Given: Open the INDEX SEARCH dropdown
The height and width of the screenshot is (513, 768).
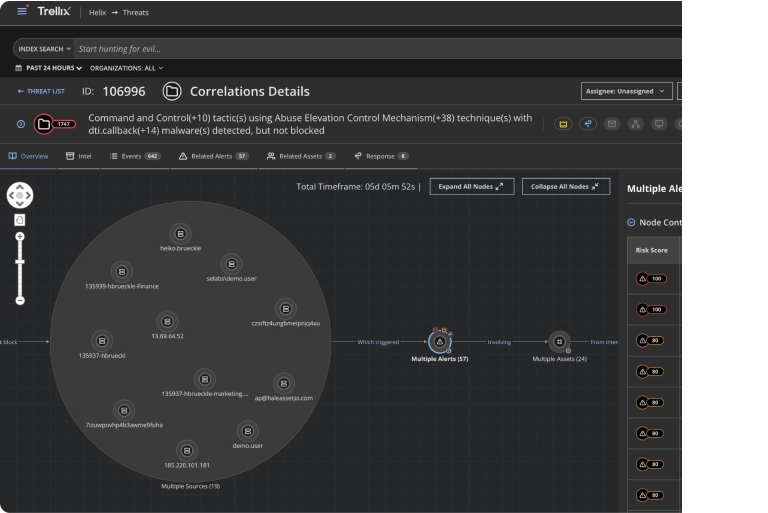Looking at the screenshot, I should click(x=44, y=49).
